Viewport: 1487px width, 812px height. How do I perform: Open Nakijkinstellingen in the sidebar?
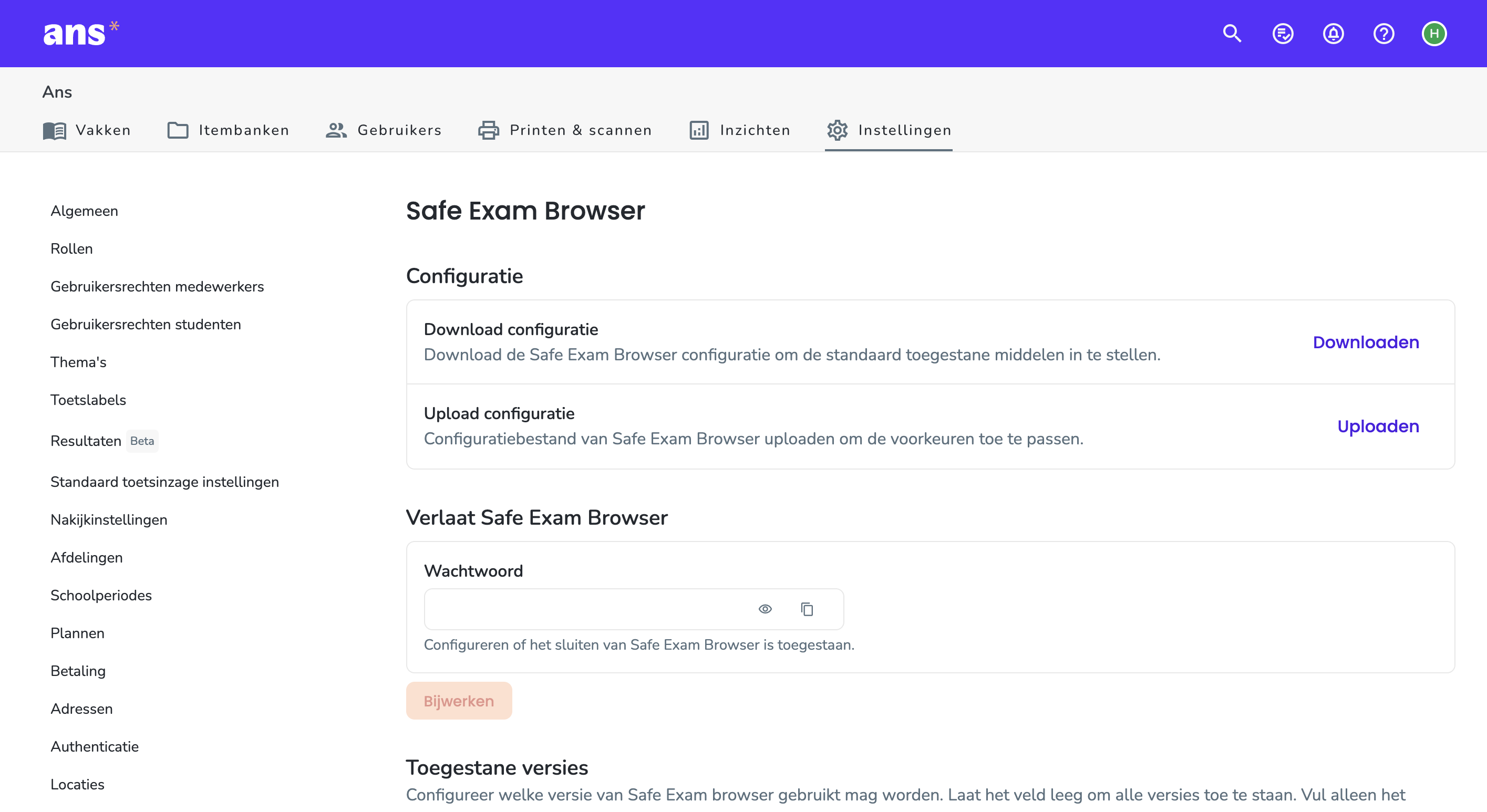click(109, 519)
